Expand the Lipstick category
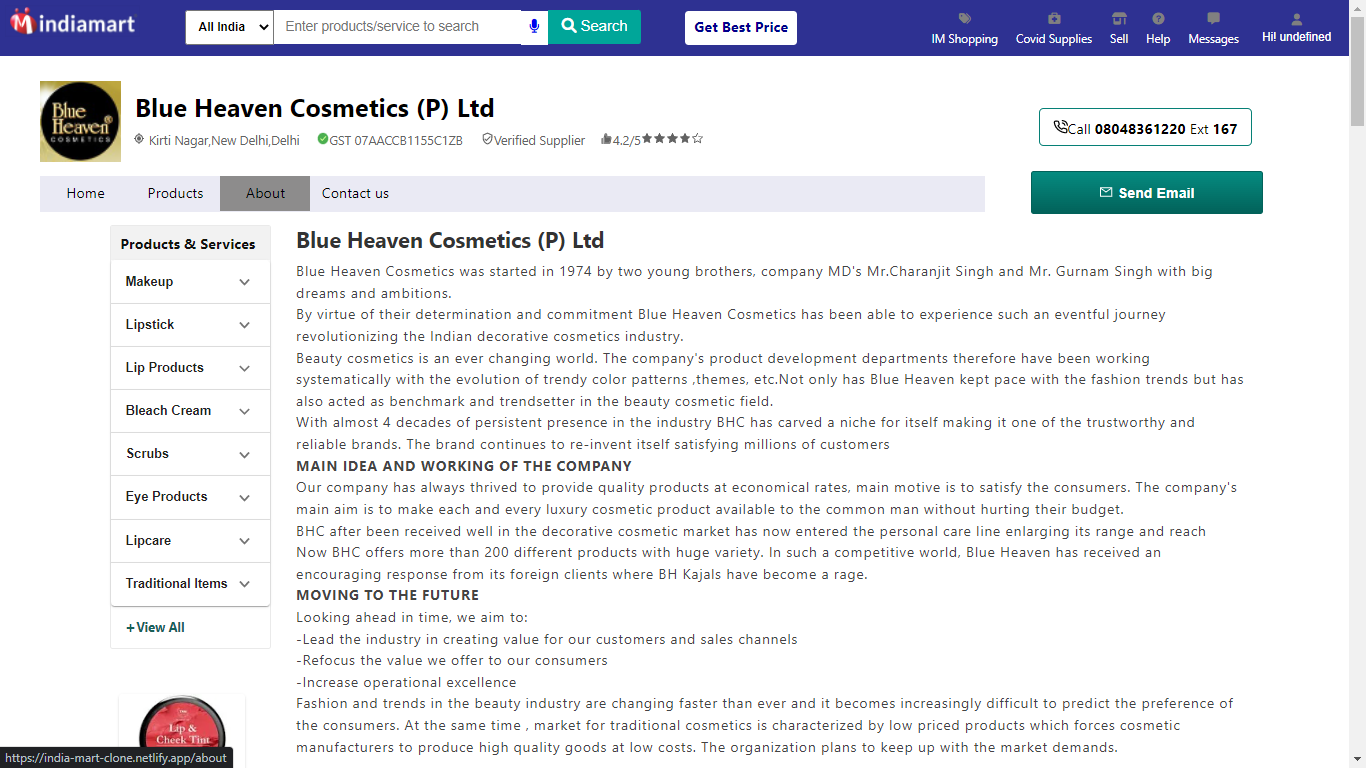Screen dimensions: 1366x768 [x=244, y=325]
